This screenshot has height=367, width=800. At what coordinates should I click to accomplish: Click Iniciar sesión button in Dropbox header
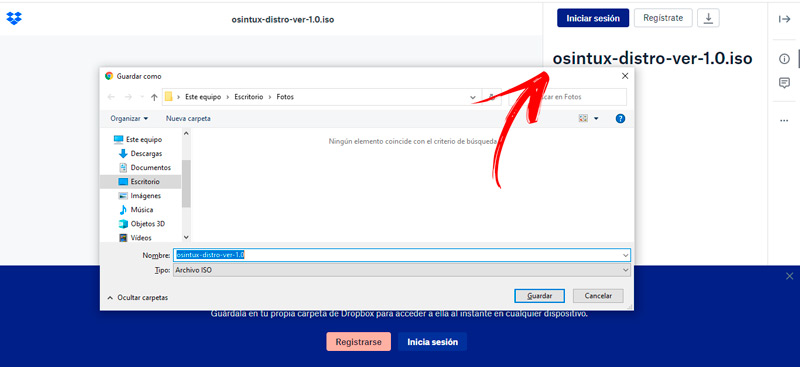coord(593,18)
